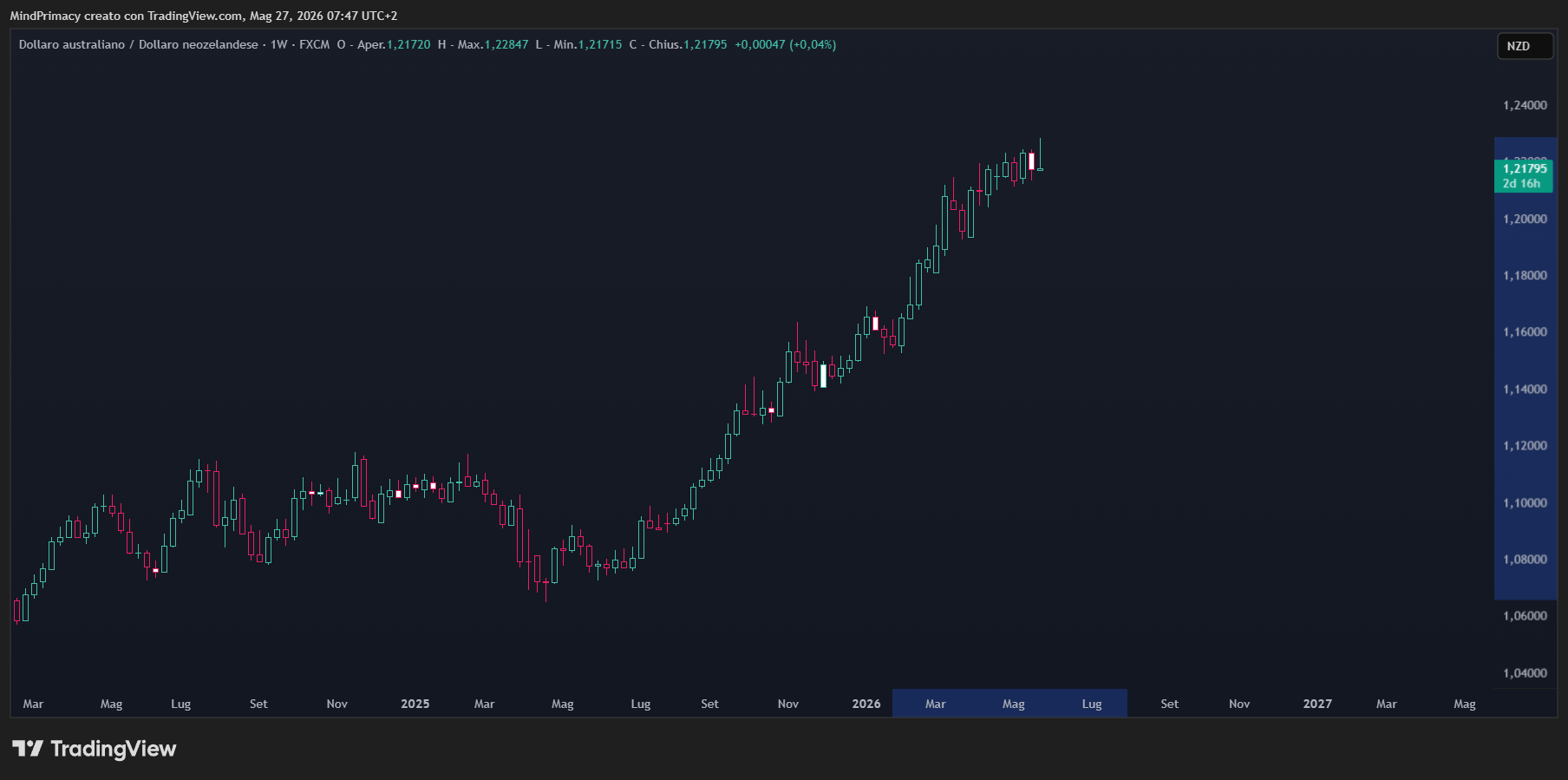Click the FXCM exchange label
Screen dimensions: 1568x780
(x=315, y=44)
